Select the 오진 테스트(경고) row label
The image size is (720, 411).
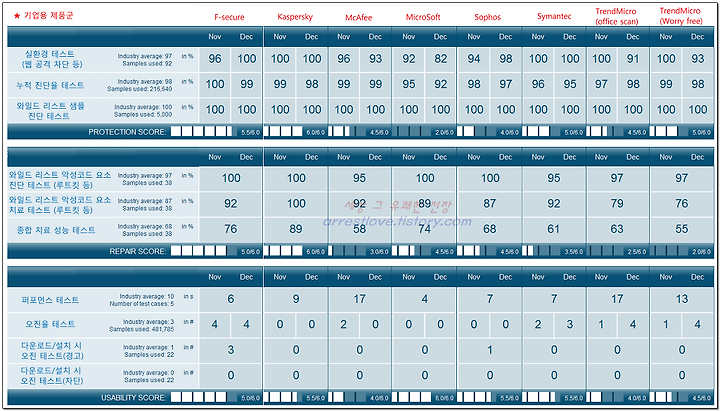click(x=52, y=350)
